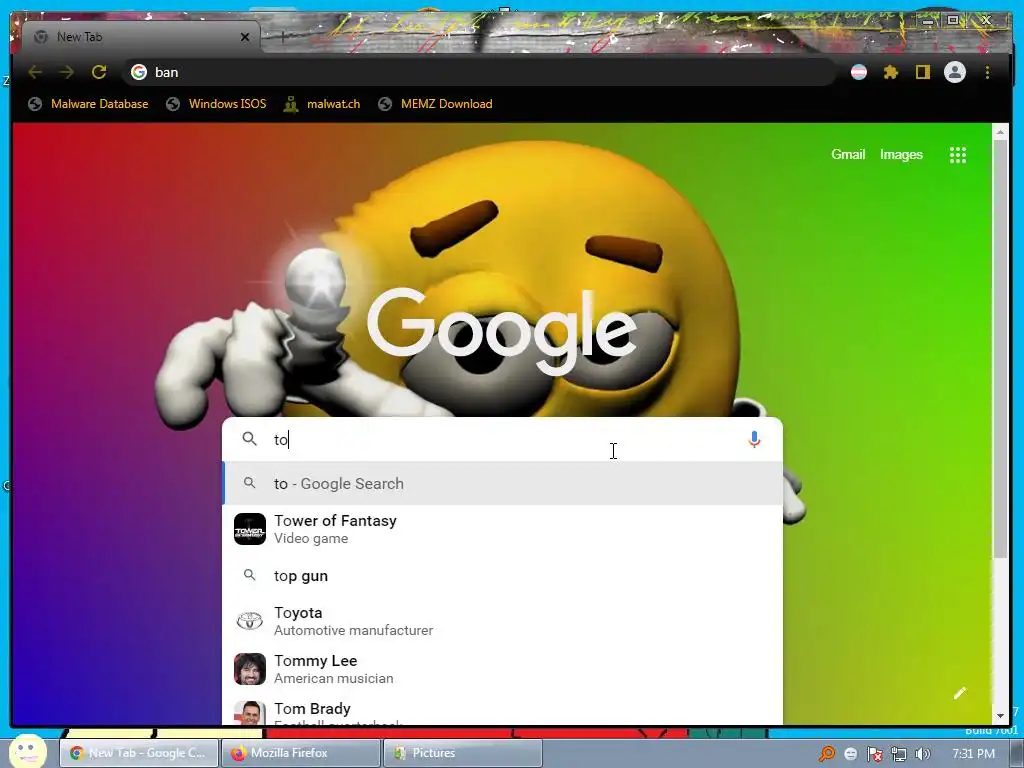Click the Google icon in the address bar
Viewport: 1024px width, 768px height.
point(138,72)
